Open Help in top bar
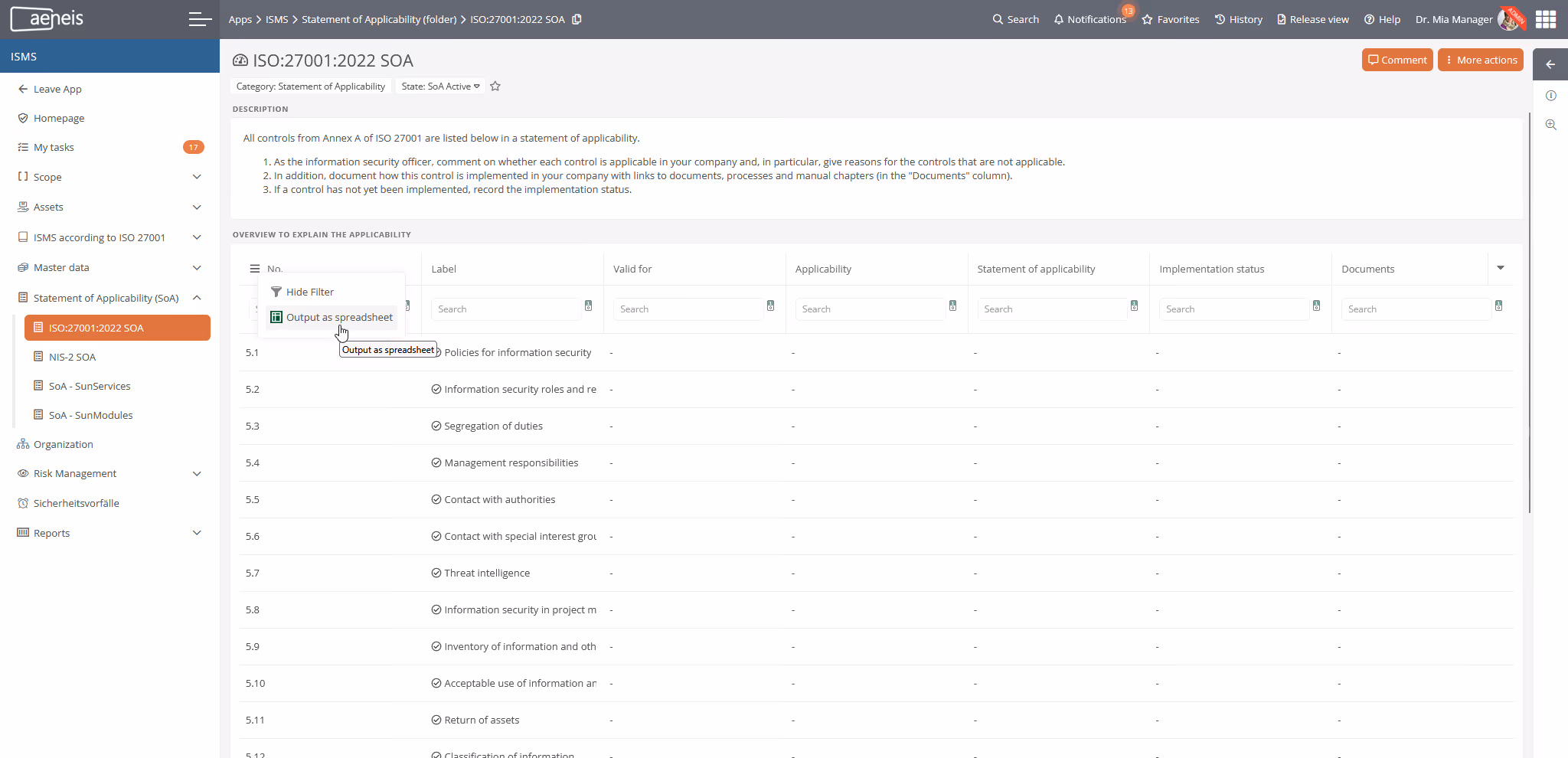The width and height of the screenshot is (1568, 758). pyautogui.click(x=1382, y=19)
